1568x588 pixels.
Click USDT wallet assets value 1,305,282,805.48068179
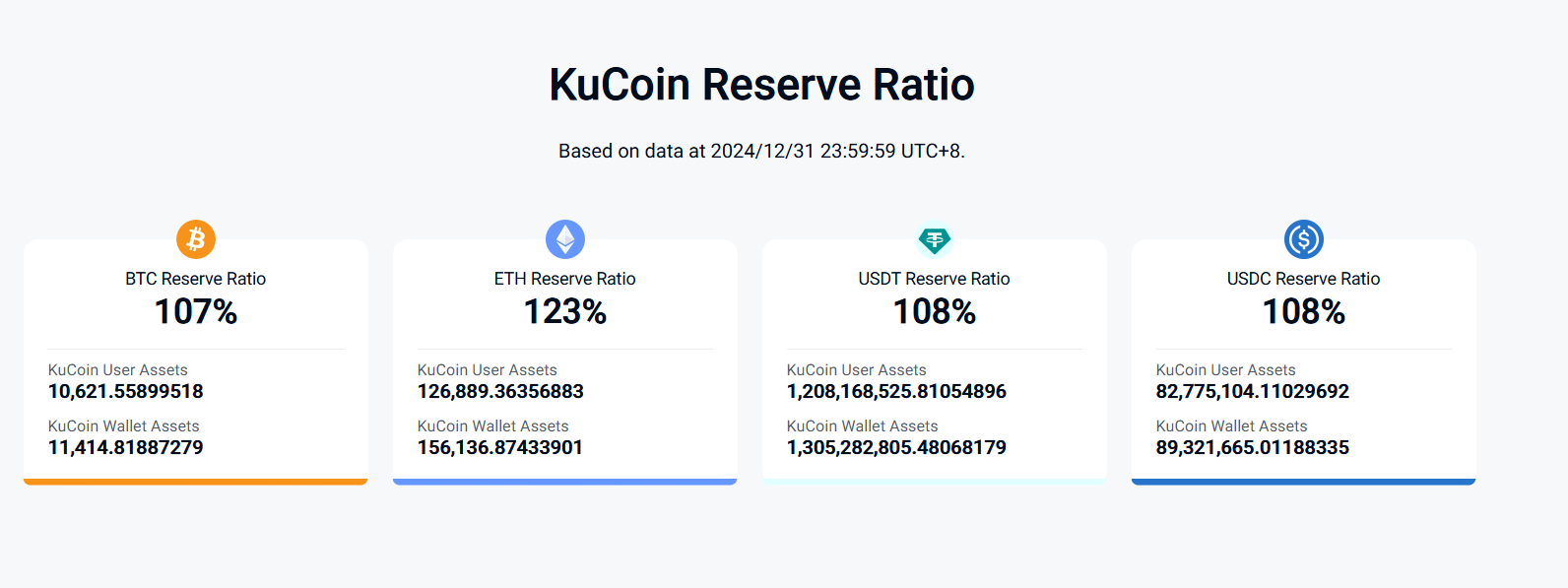point(896,447)
